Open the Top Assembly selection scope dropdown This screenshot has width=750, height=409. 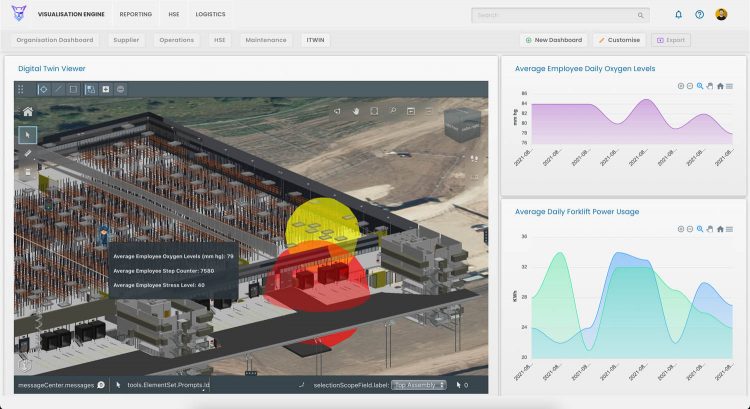419,384
